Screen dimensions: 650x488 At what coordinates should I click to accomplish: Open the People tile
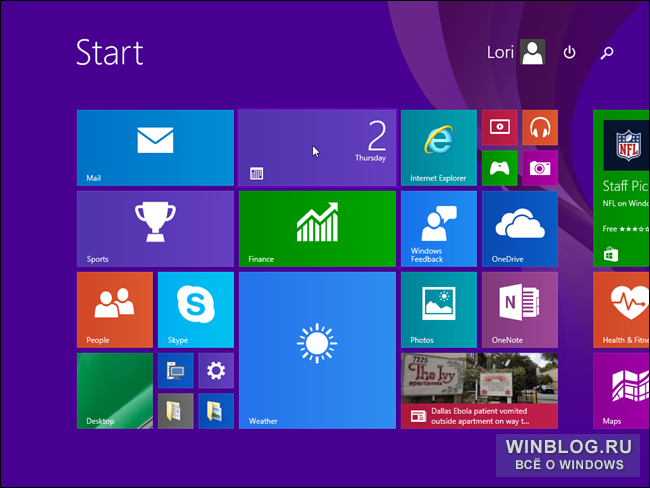pyautogui.click(x=115, y=310)
